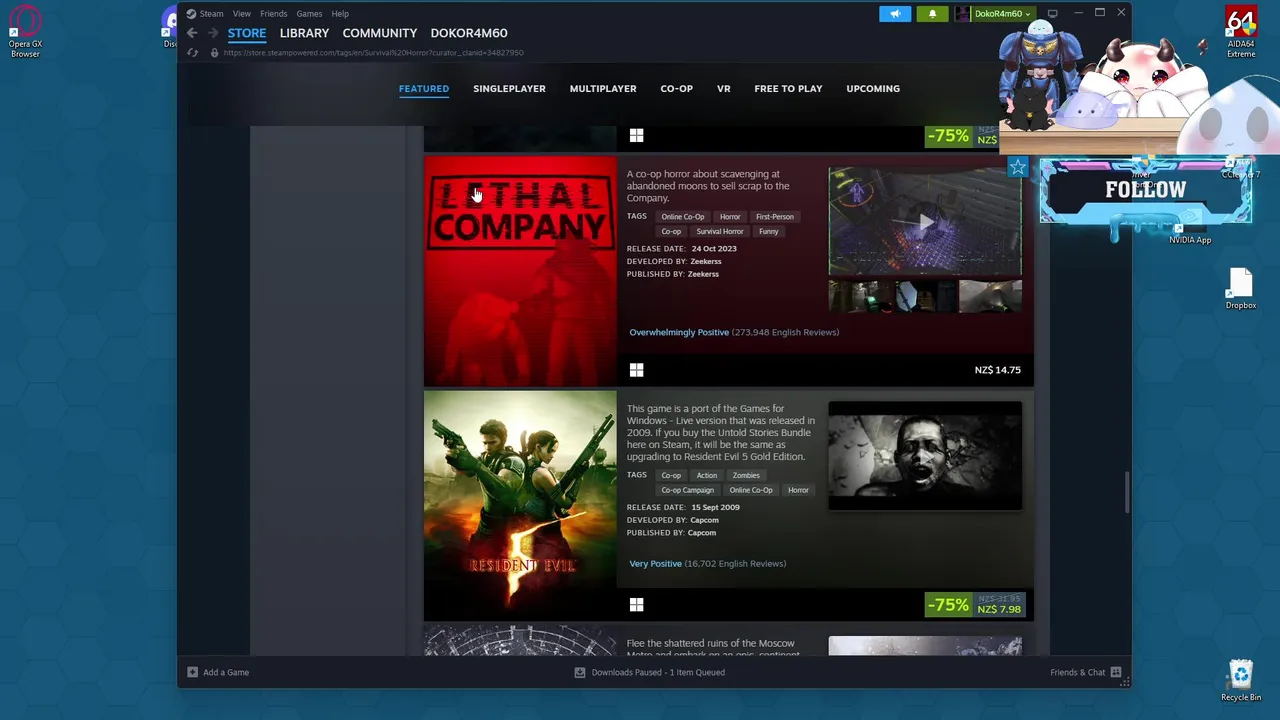Screen dimensions: 1280x720
Task: Click Lethal Company's Survival Horror tag
Action: click(720, 231)
